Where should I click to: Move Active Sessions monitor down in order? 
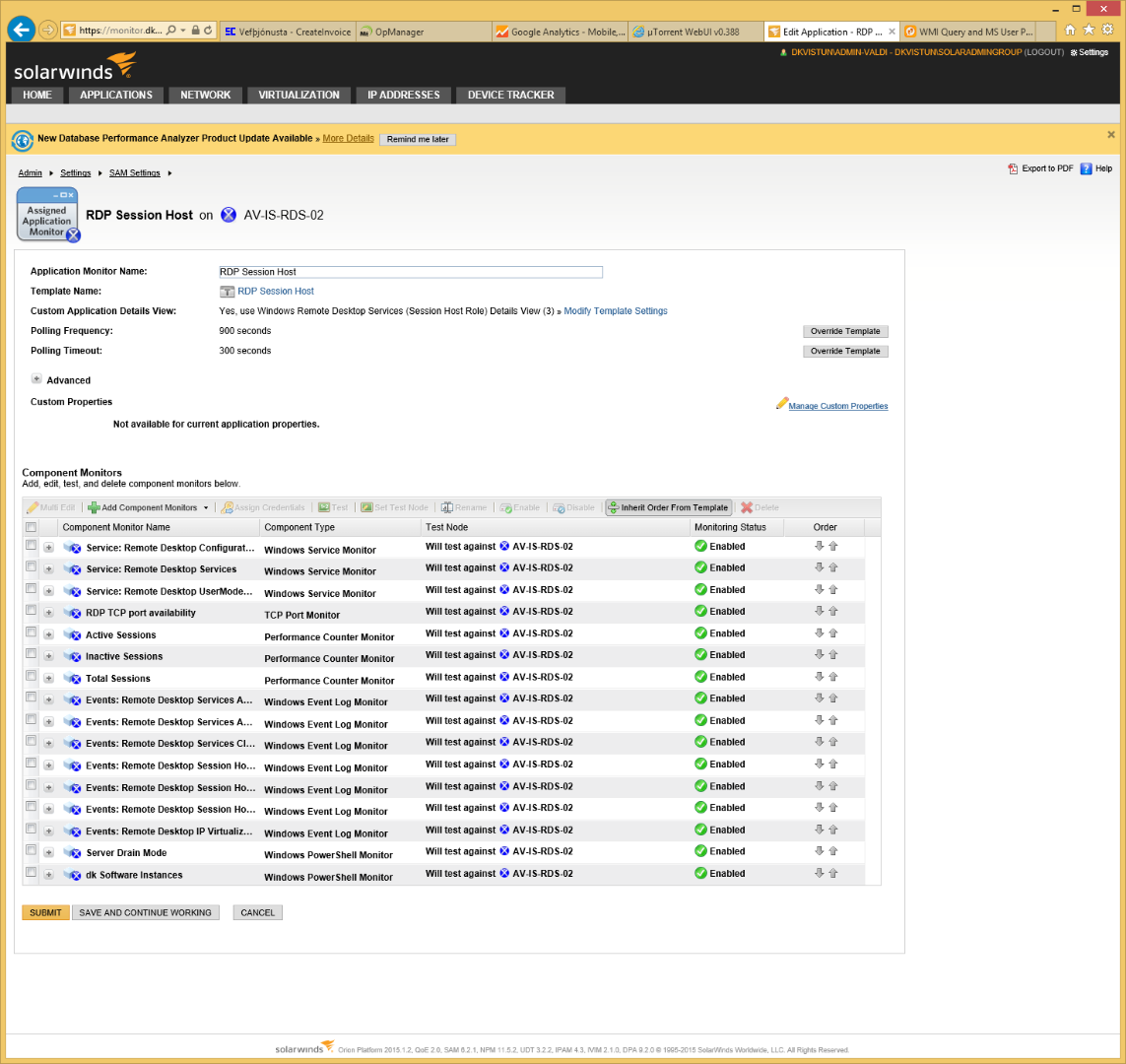click(x=819, y=633)
